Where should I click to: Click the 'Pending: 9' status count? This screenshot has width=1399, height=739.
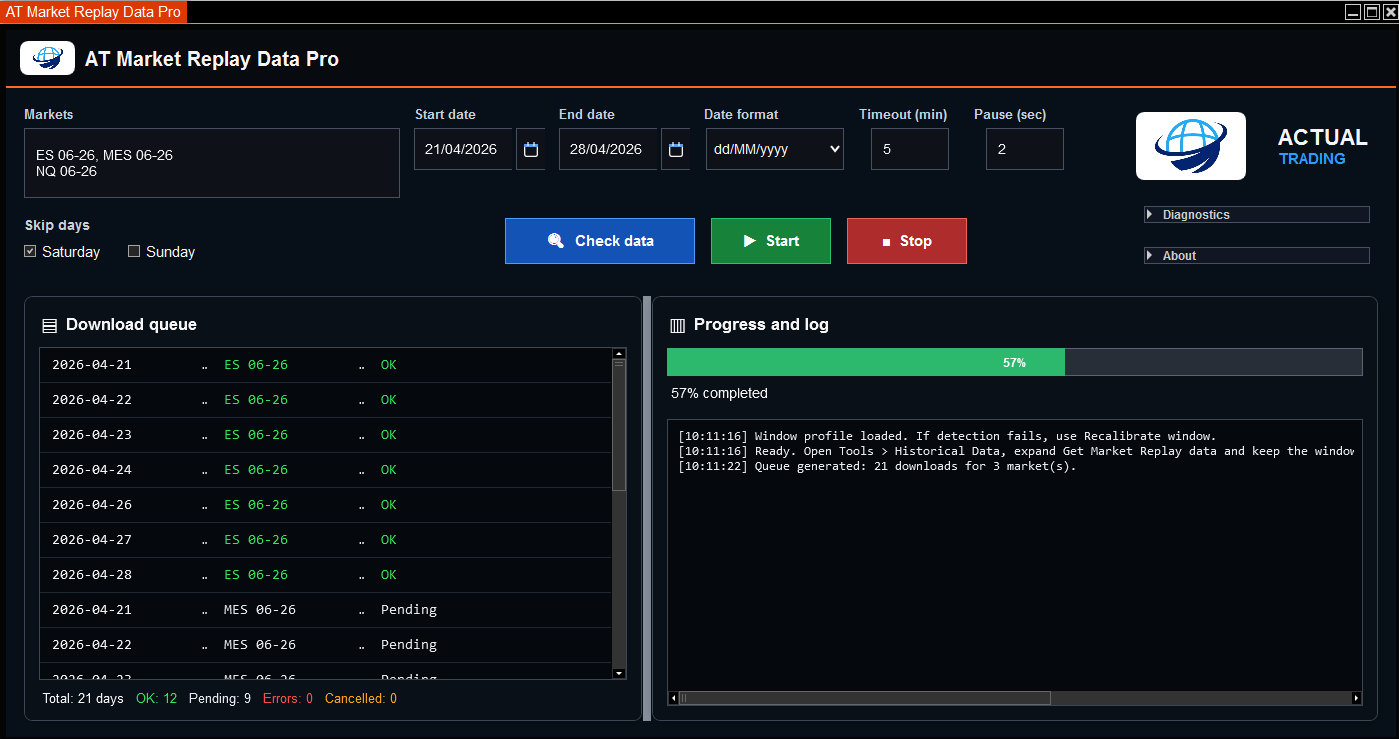(220, 698)
